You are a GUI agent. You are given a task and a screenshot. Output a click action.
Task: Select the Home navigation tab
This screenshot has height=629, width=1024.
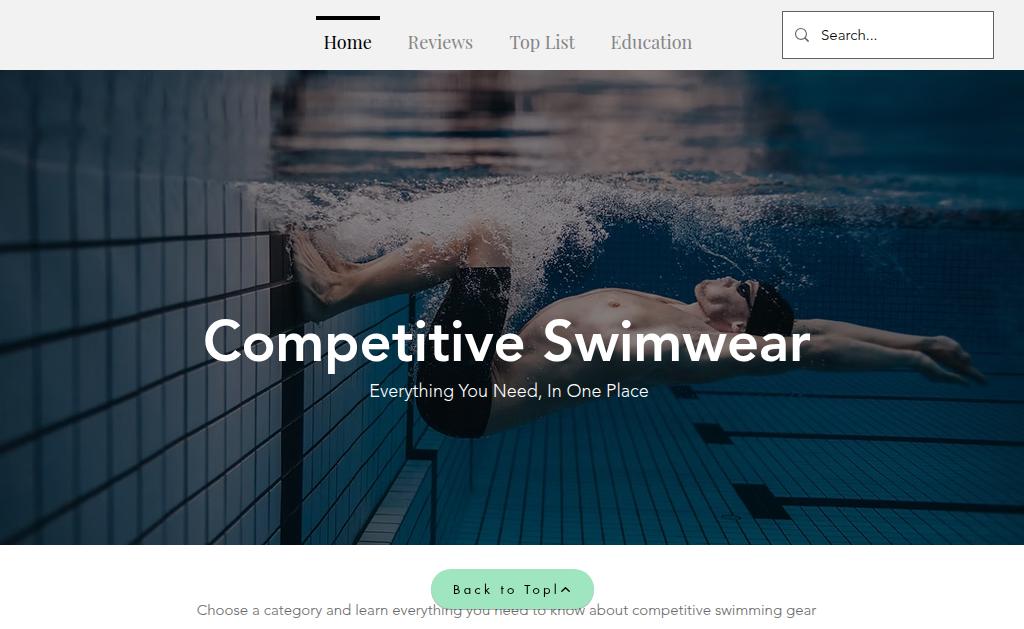point(347,42)
